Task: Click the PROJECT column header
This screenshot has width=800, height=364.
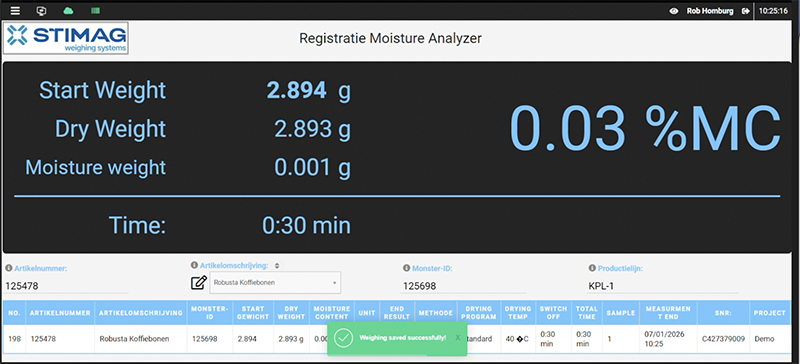Action: tap(770, 312)
